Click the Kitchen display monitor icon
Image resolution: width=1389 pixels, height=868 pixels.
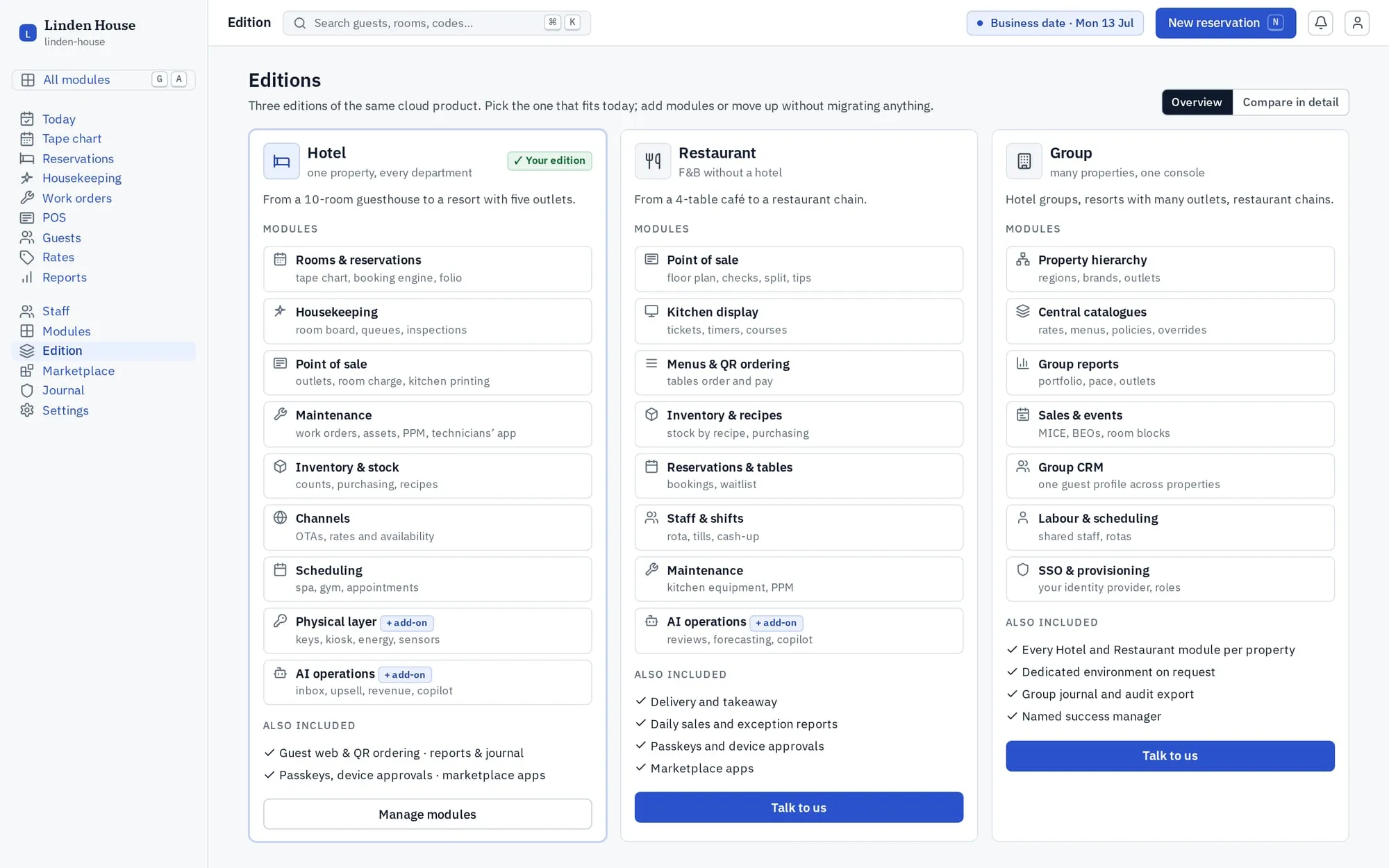pyautogui.click(x=651, y=311)
